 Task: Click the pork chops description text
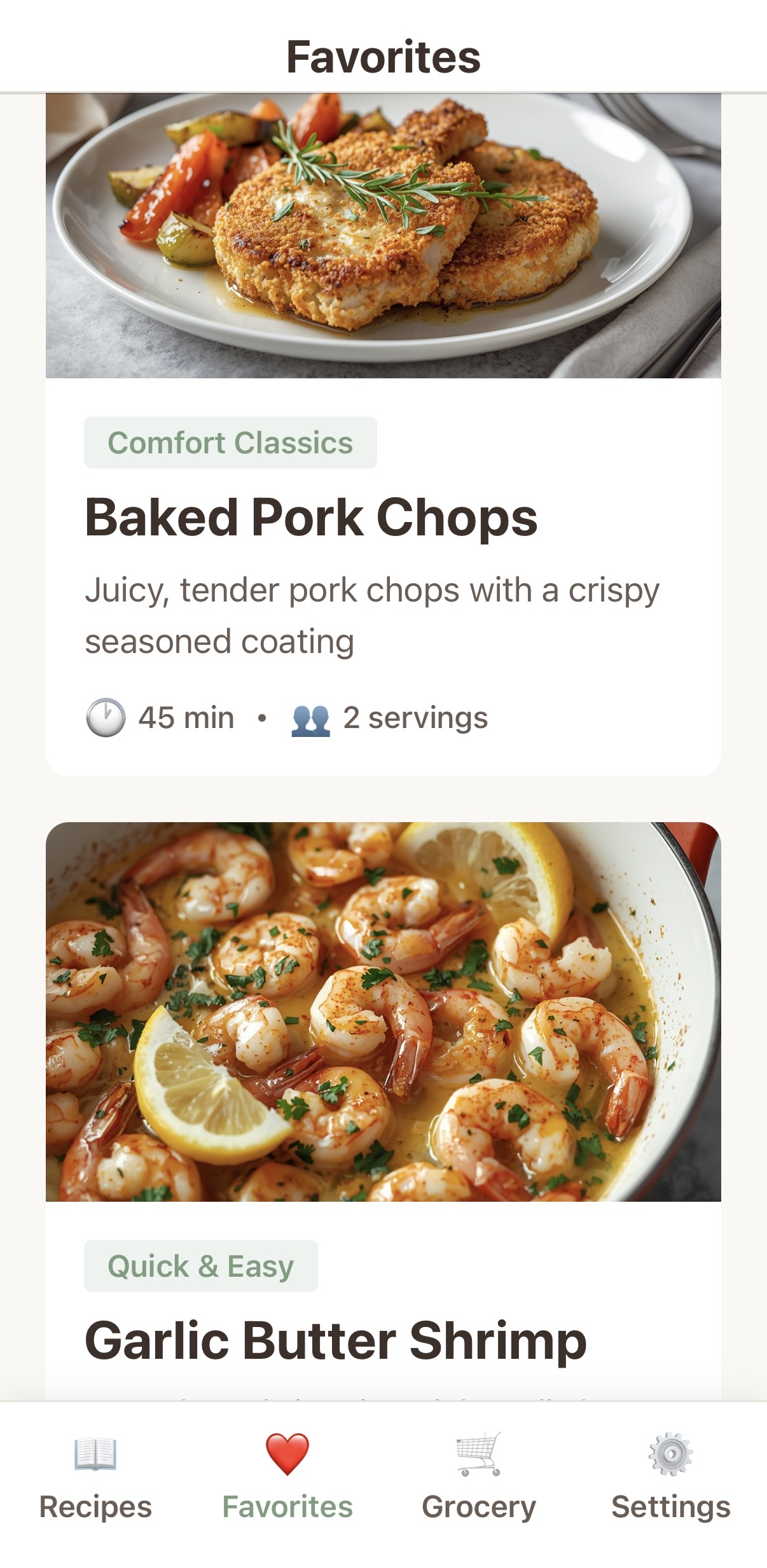372,616
